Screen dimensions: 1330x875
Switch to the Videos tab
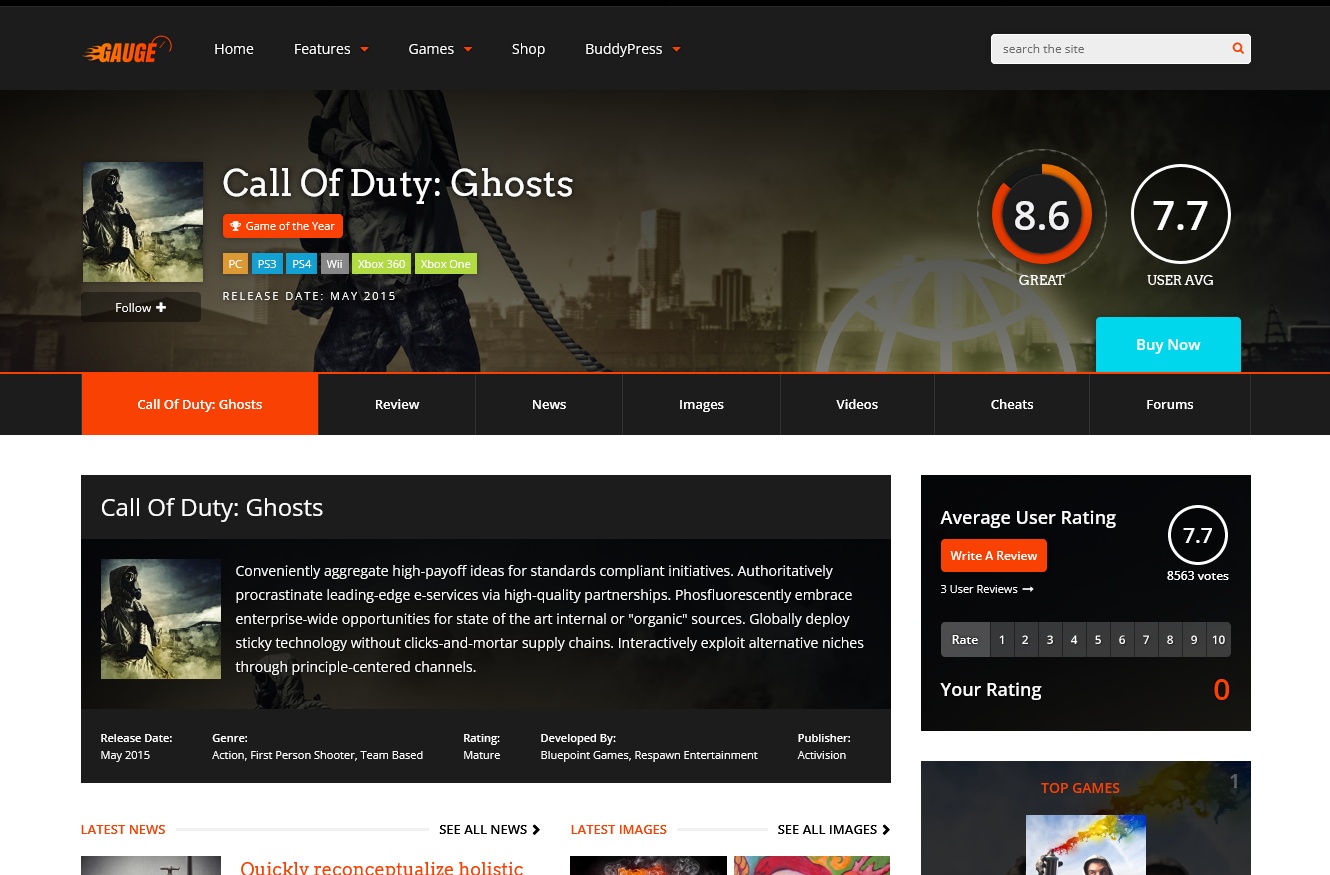[857, 404]
